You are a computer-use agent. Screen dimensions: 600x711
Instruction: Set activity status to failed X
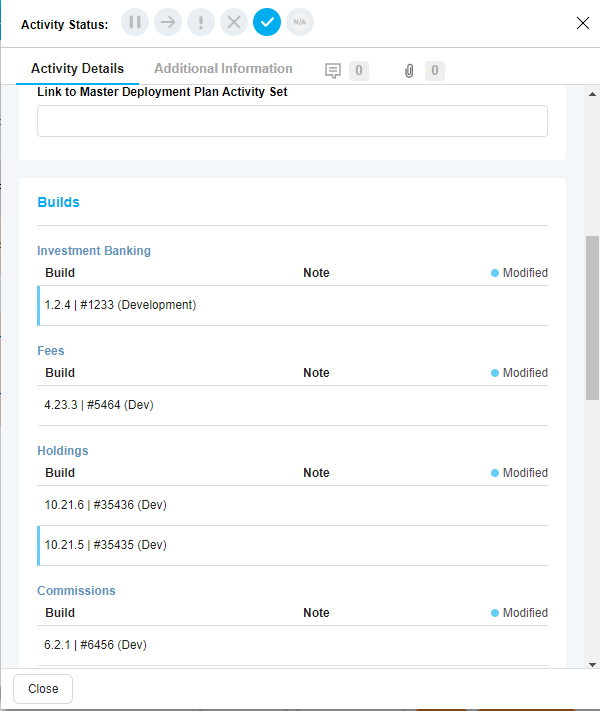(x=234, y=22)
